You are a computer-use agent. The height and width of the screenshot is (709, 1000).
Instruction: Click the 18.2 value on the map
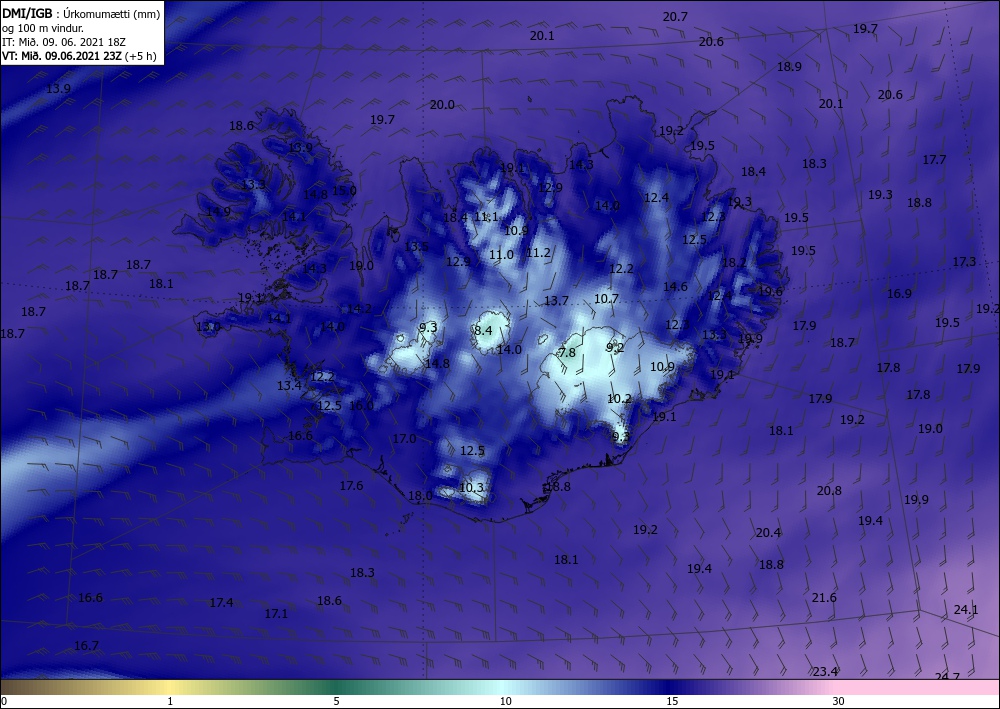click(734, 263)
